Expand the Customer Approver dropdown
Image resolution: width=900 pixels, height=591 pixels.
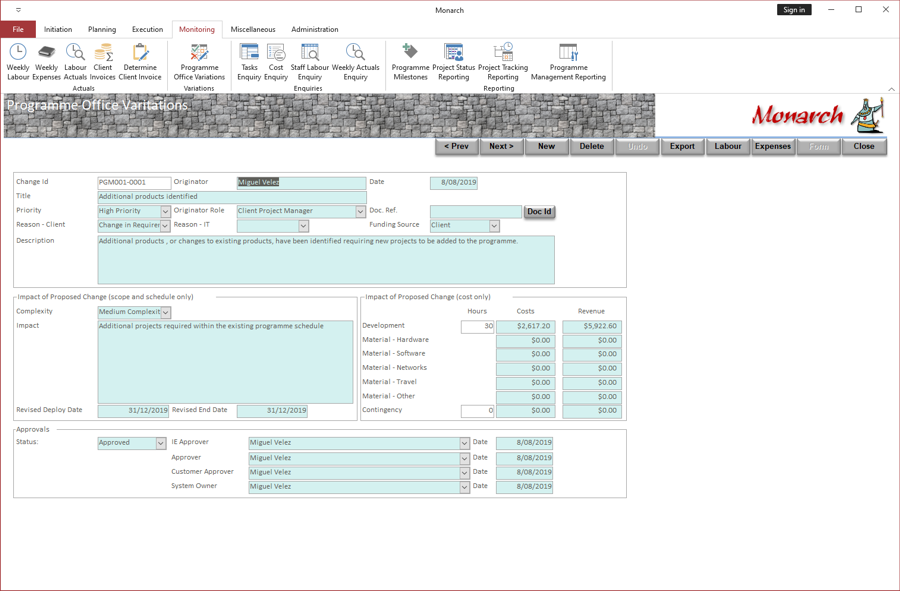(464, 473)
